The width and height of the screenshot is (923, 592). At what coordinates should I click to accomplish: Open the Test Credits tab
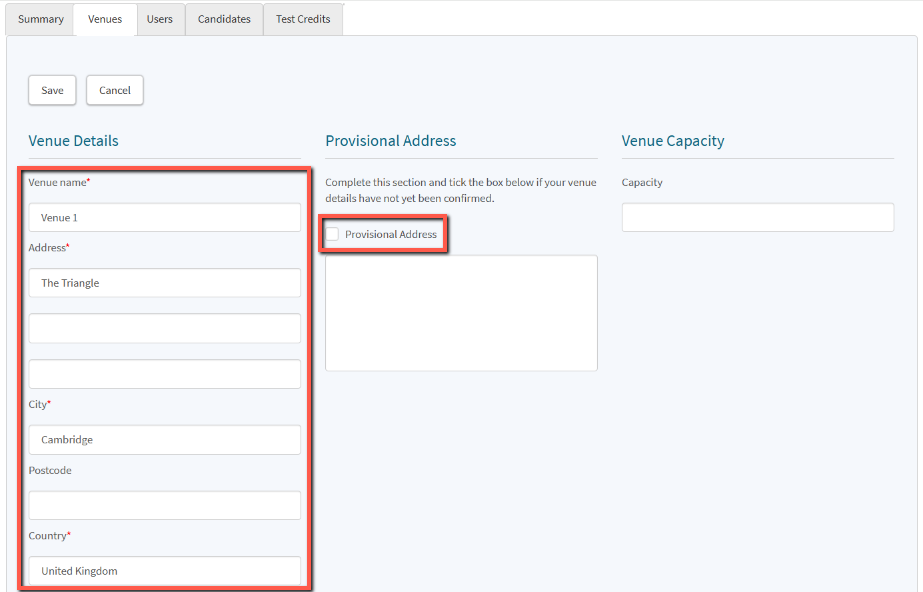pos(303,19)
